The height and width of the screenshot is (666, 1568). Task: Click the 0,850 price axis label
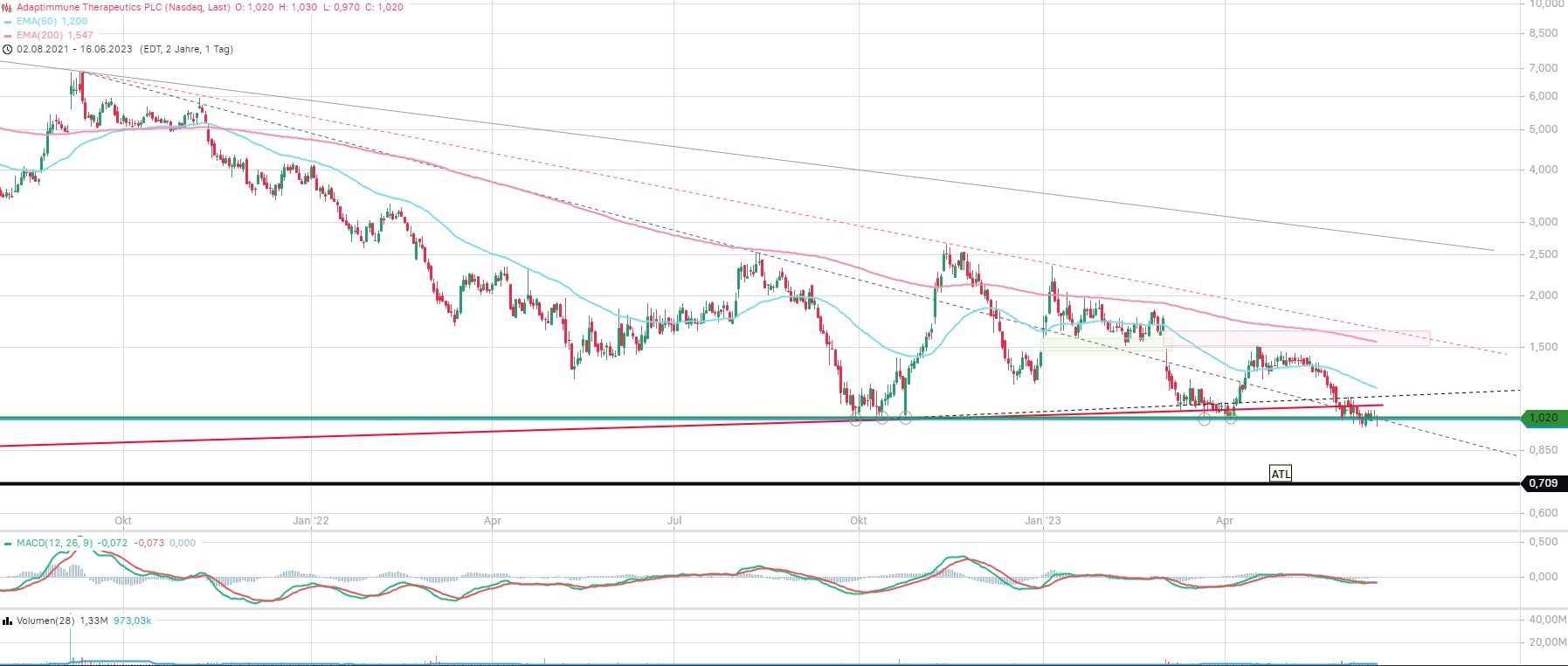coord(1543,450)
